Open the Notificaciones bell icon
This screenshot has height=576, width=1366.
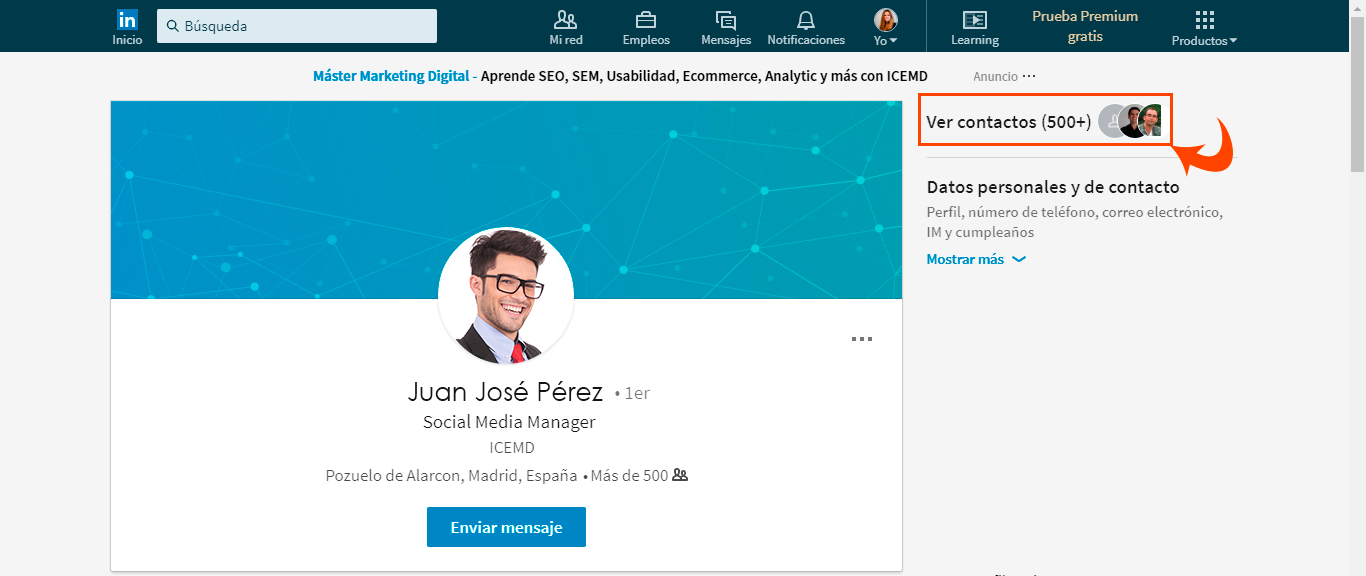click(806, 21)
